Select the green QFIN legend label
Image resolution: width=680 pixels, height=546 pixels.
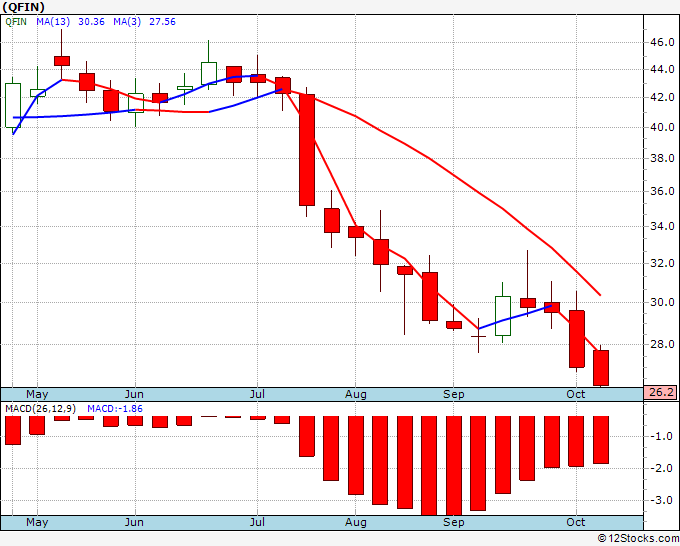(x=16, y=22)
